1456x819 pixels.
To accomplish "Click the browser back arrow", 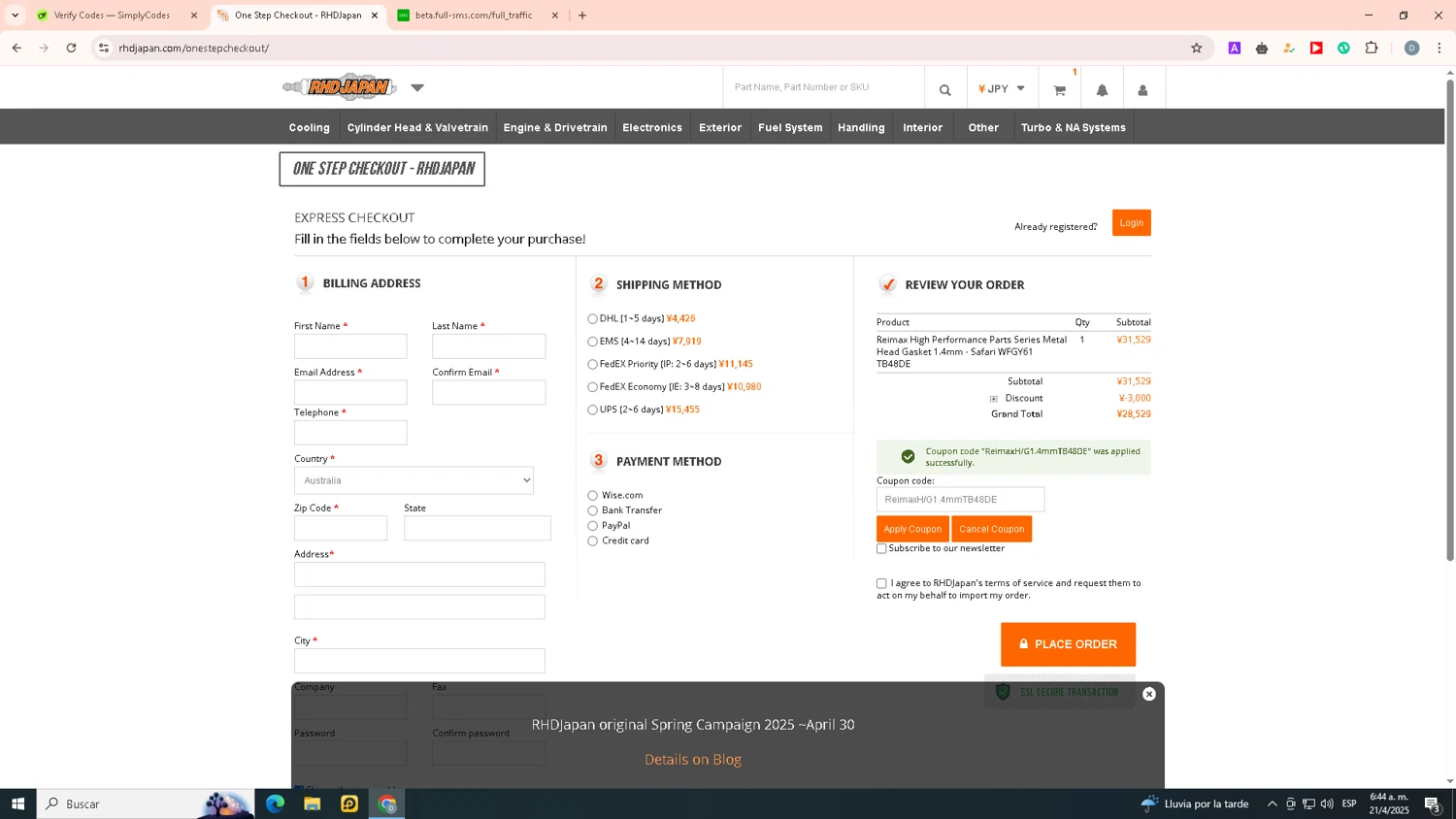I will click(x=17, y=48).
